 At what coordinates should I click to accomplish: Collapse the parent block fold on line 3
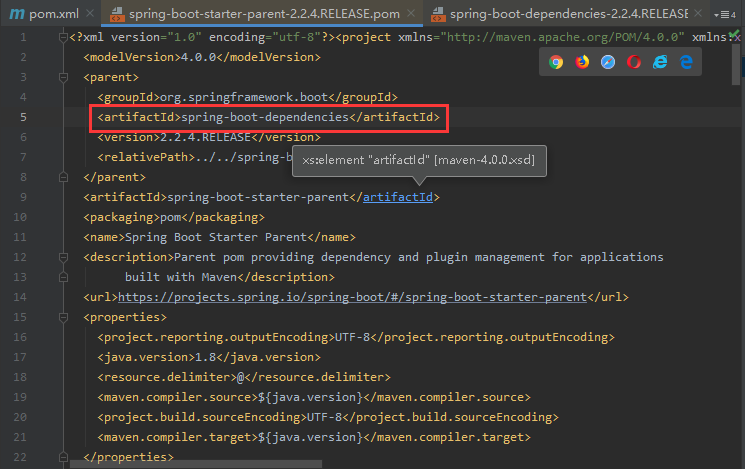pos(63,77)
